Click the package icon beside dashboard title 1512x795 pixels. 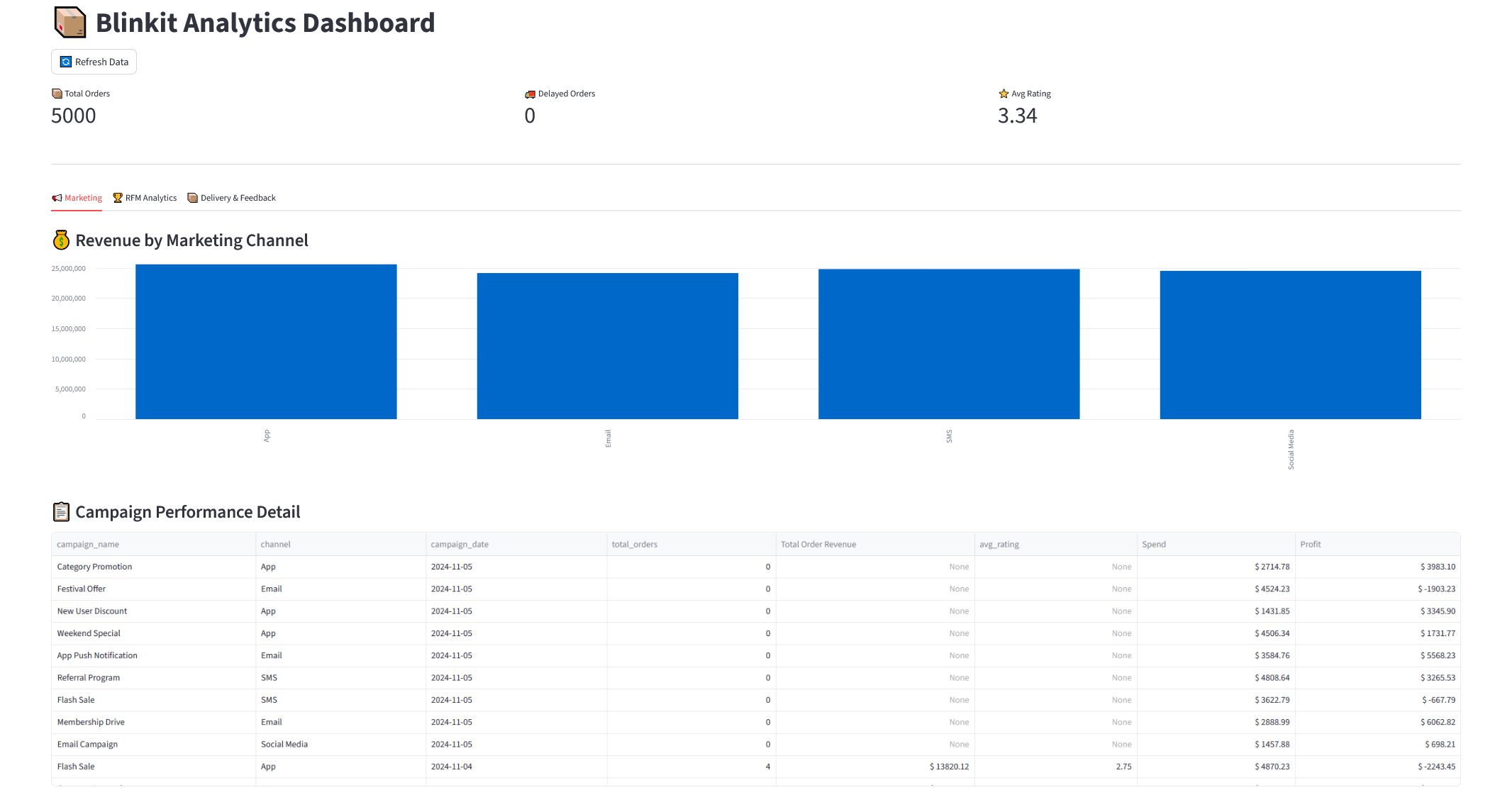point(70,23)
